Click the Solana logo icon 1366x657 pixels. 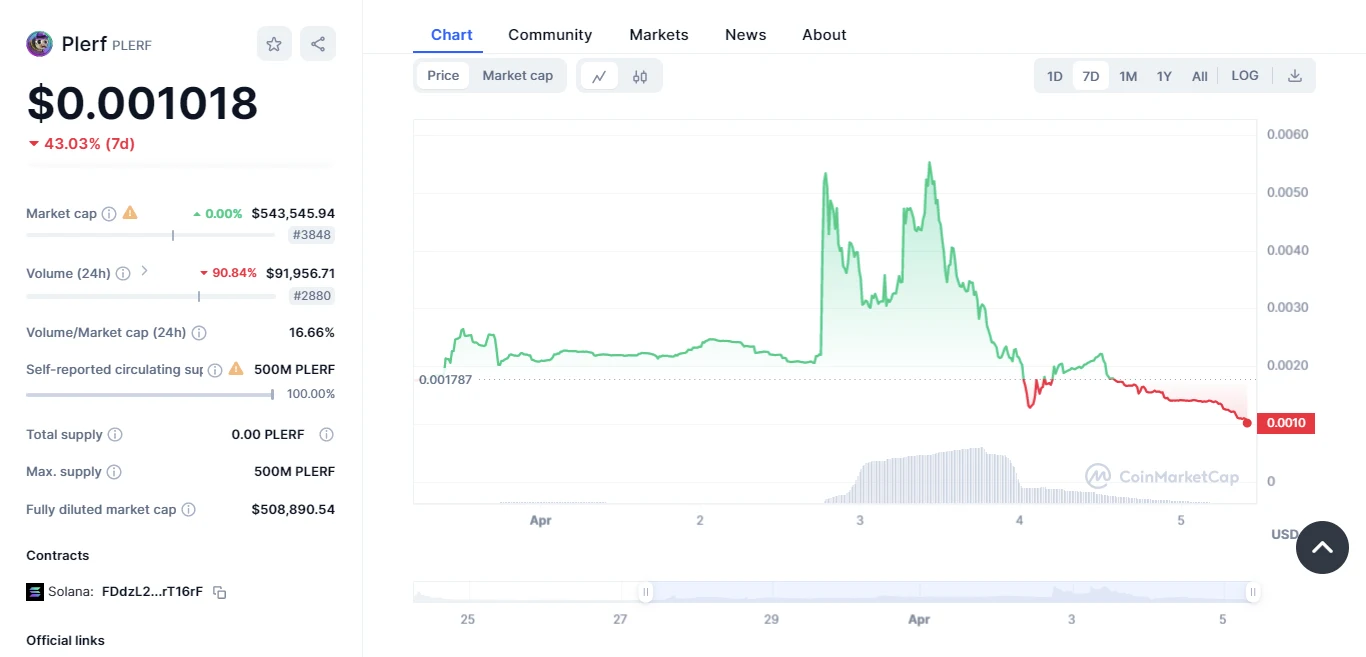coord(35,592)
